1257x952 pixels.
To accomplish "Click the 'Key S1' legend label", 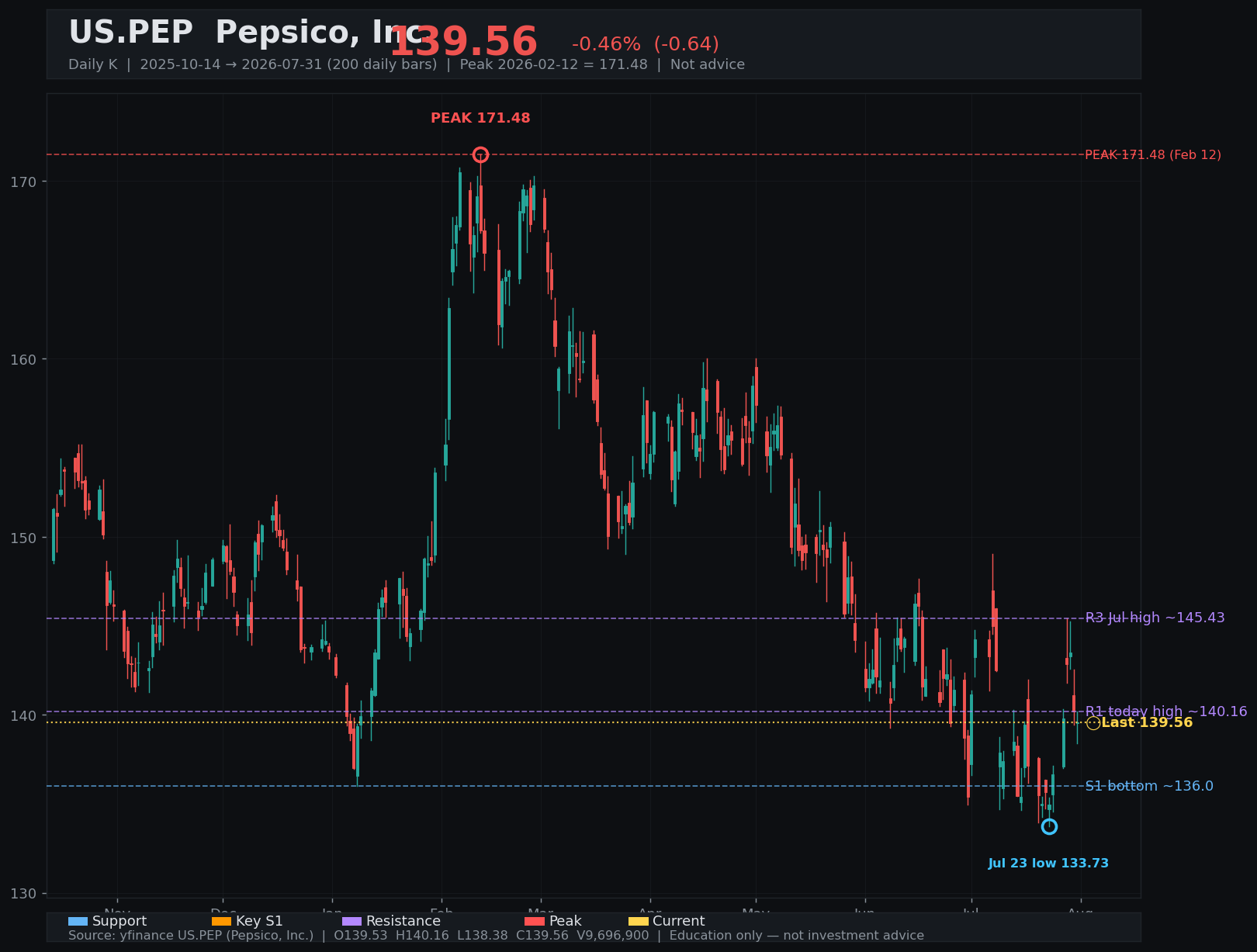I will pos(259,921).
